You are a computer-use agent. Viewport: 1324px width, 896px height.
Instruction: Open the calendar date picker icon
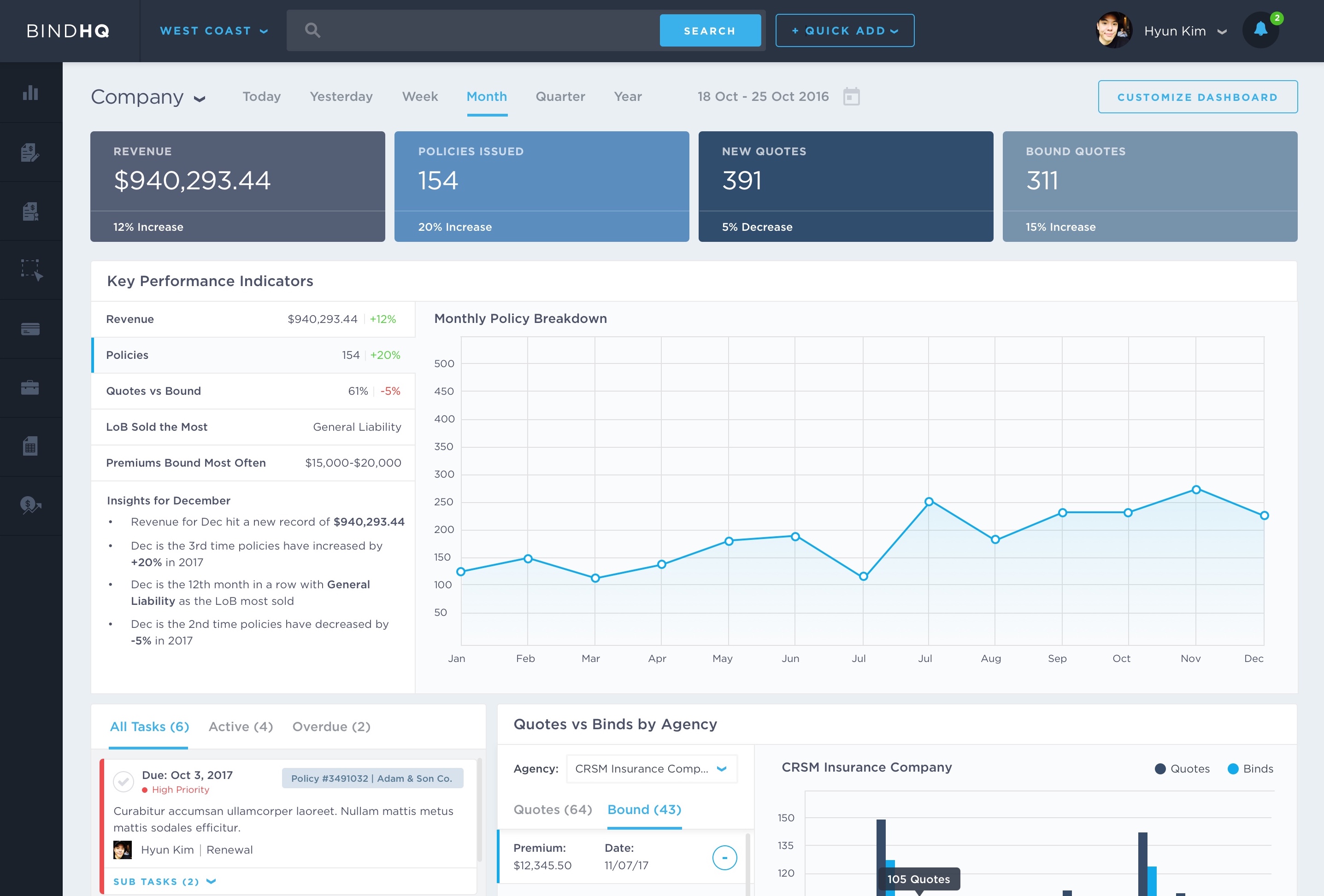851,97
